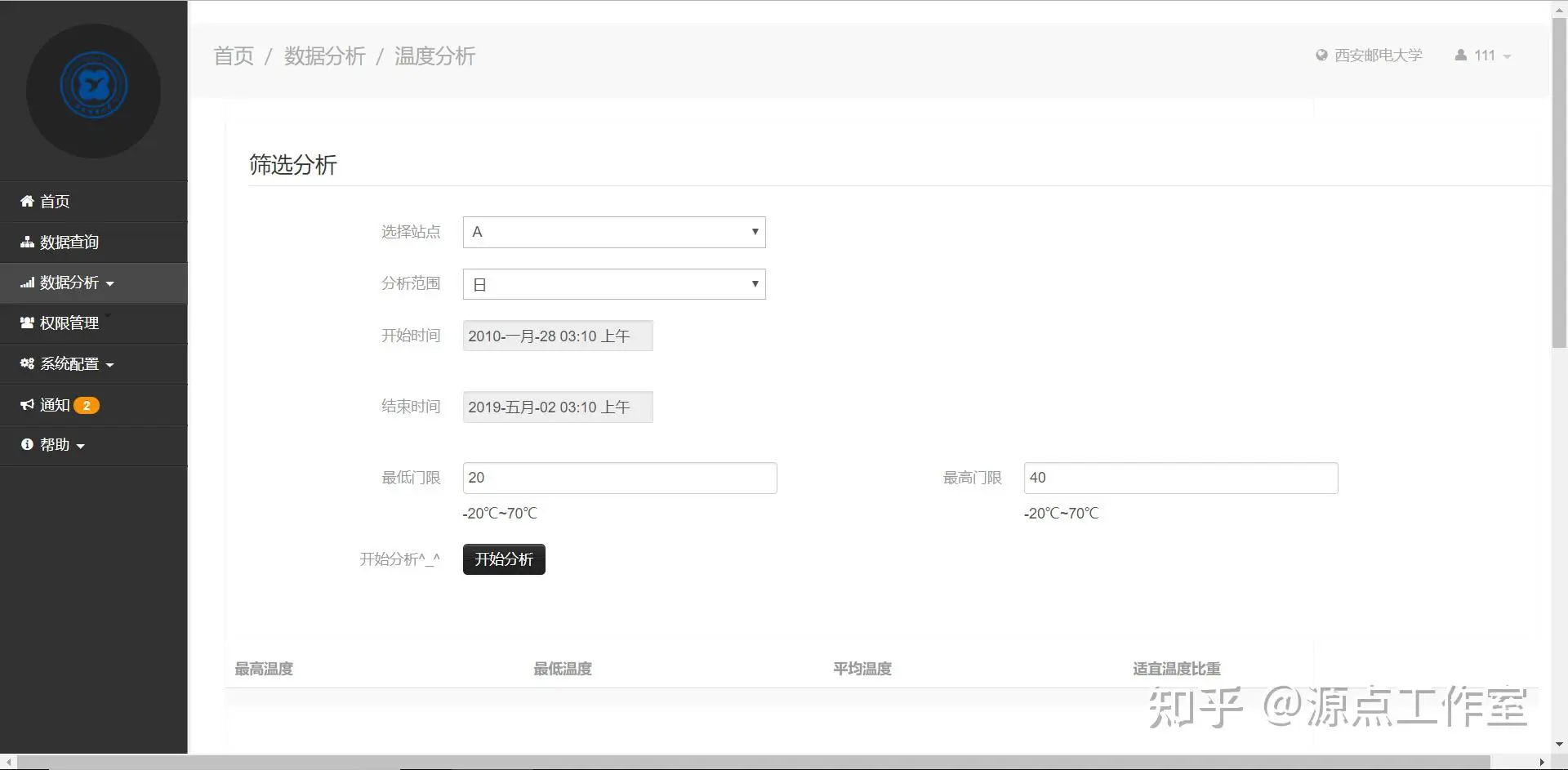
Task: Click the scroll right arrow on horizontal scrollbar
Action: (1541, 762)
